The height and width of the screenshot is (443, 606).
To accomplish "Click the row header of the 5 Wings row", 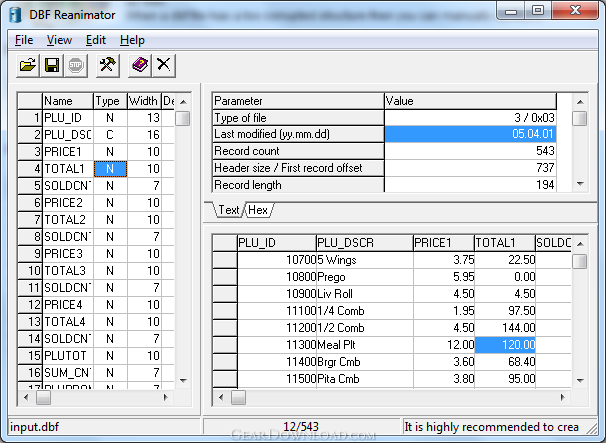I will pyautogui.click(x=225, y=260).
